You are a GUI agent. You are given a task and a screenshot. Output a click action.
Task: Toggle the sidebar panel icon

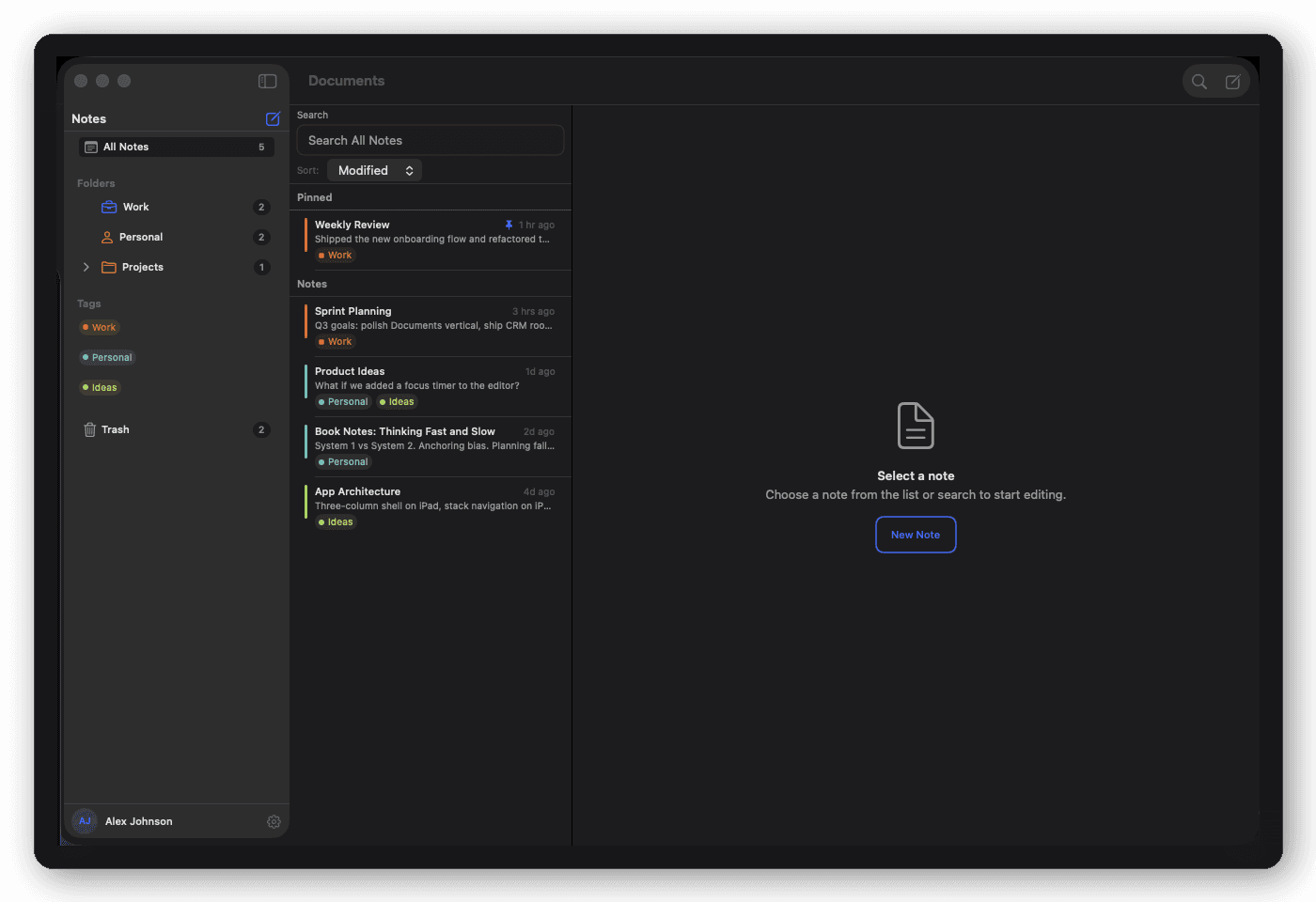pyautogui.click(x=267, y=81)
